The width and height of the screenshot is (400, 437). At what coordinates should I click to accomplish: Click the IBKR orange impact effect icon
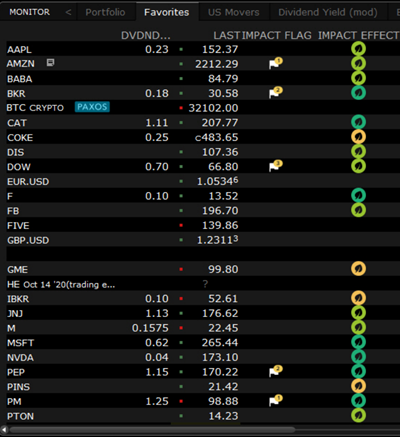point(358,298)
